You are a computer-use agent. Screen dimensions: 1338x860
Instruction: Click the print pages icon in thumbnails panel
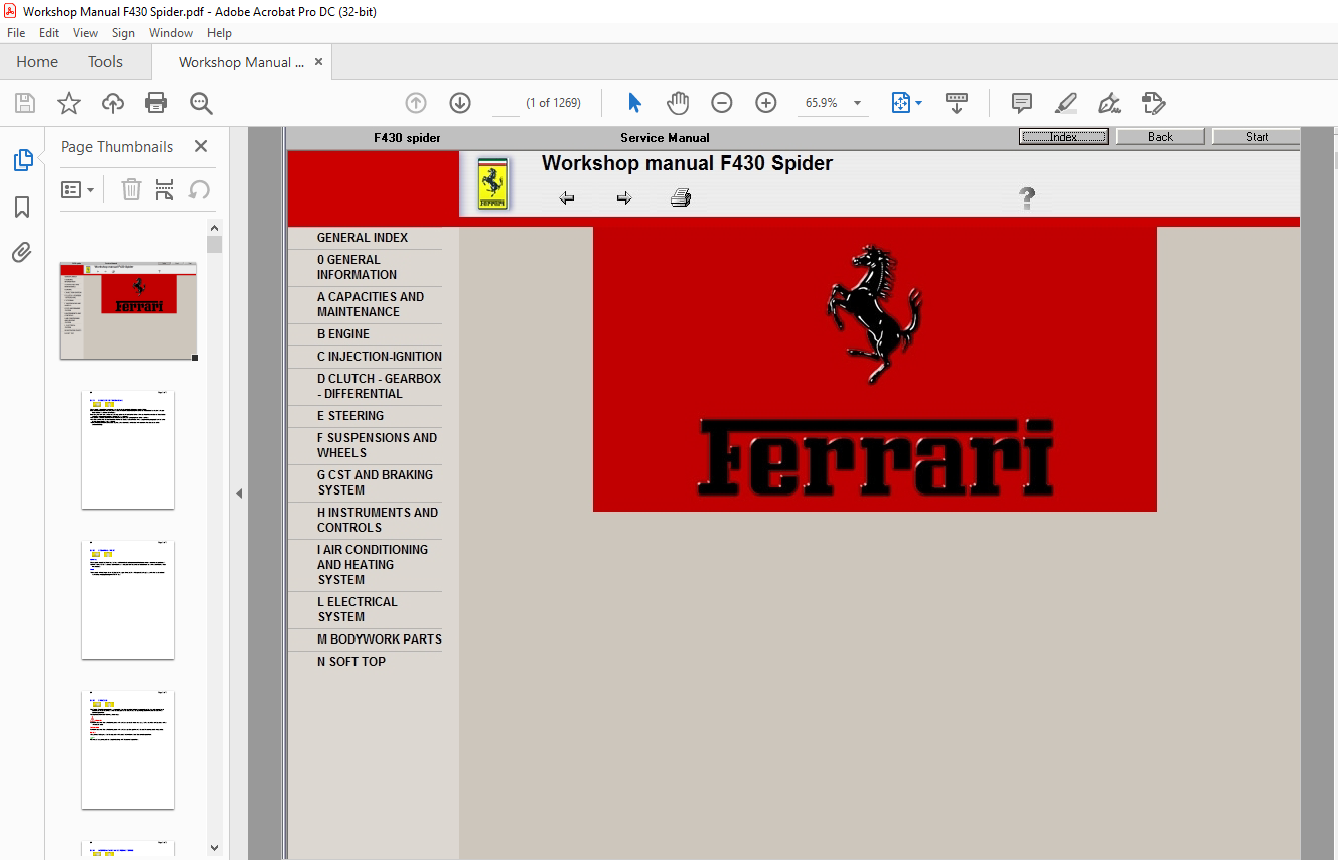click(x=165, y=189)
